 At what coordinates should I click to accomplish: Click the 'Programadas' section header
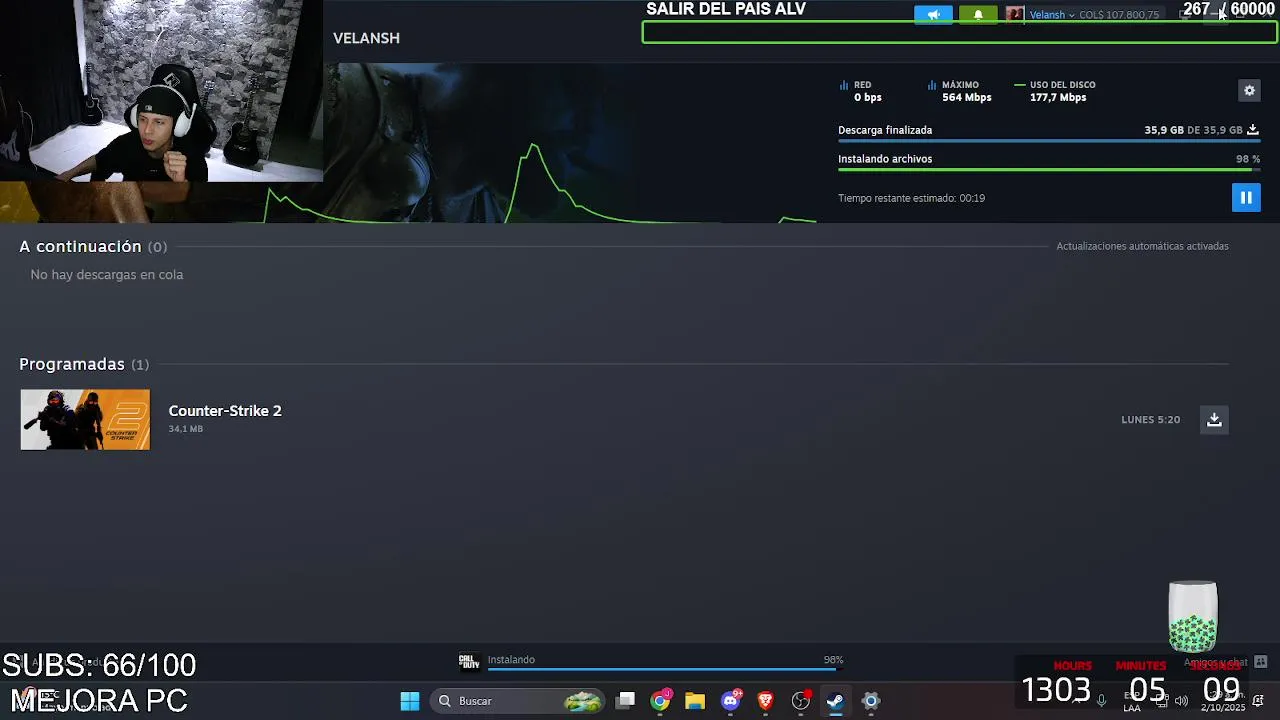point(84,364)
